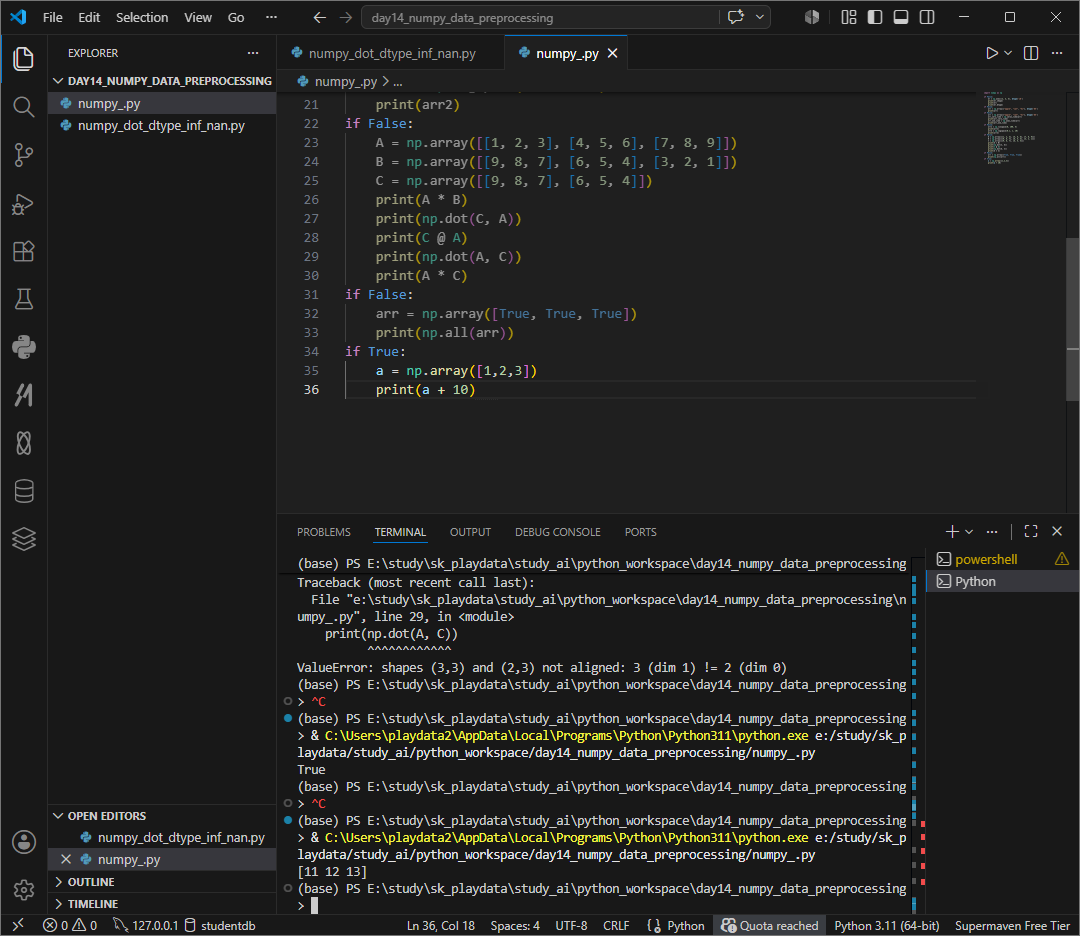This screenshot has height=936, width=1080.
Task: Select numpy_dot_dtype_inf_nan.py in Explorer tree
Action: pos(163,125)
